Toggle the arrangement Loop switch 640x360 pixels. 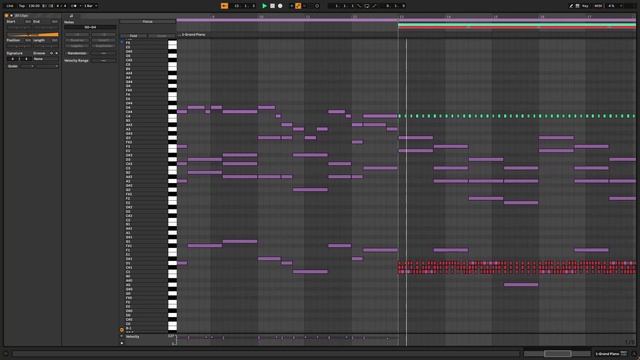367,6
